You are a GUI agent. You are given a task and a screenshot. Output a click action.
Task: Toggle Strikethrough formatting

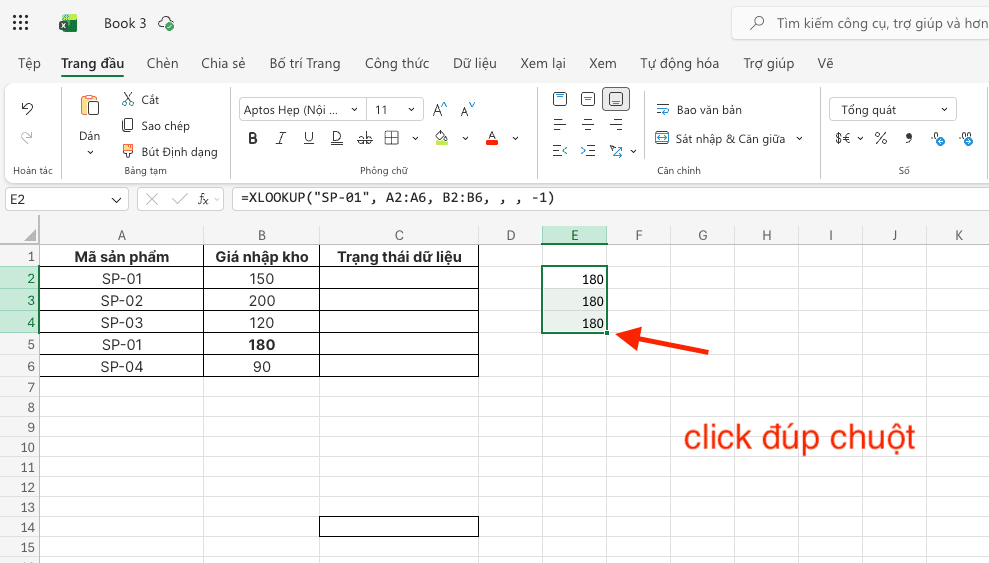coord(365,138)
